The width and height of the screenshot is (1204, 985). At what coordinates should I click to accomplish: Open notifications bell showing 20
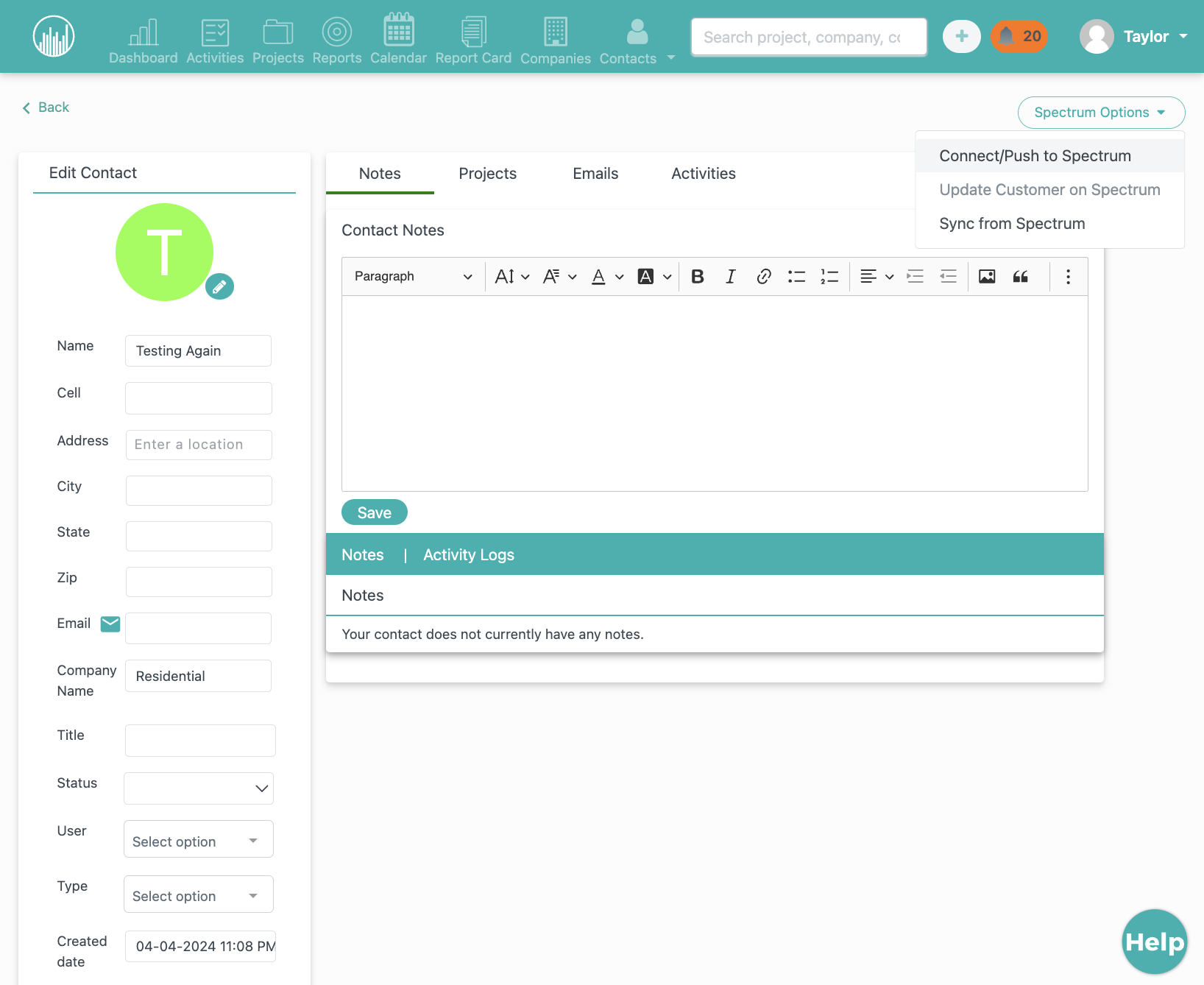(x=1019, y=36)
